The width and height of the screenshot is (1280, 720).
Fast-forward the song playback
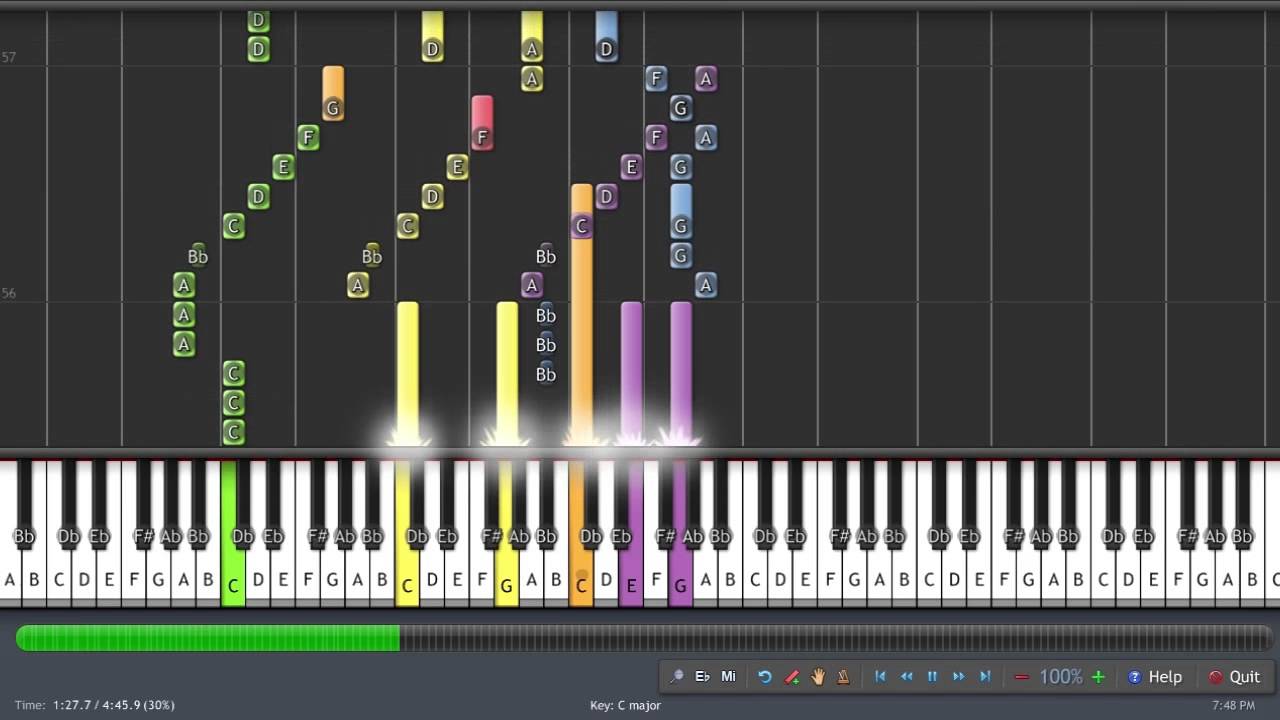click(x=958, y=677)
